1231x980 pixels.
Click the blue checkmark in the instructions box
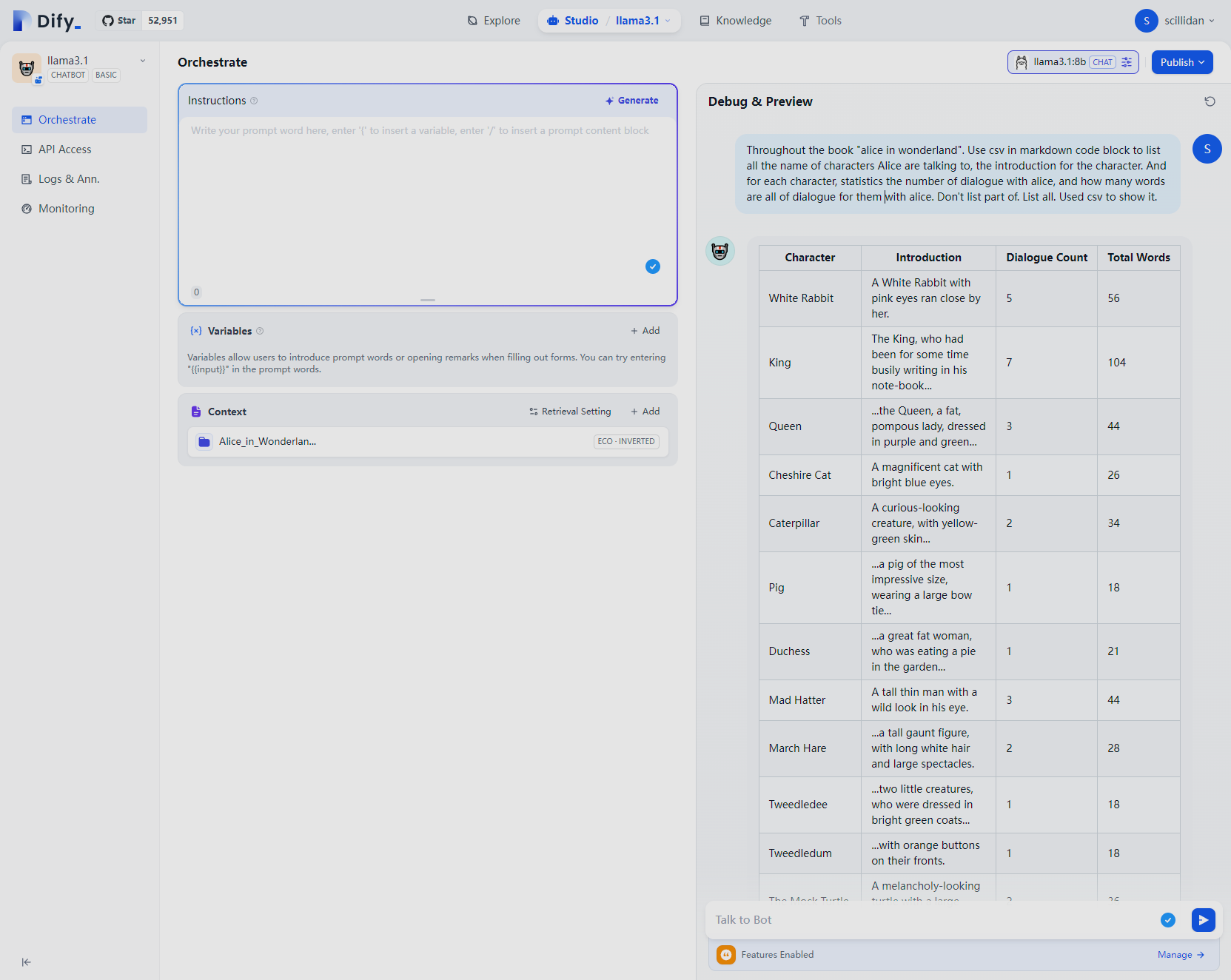coord(653,266)
